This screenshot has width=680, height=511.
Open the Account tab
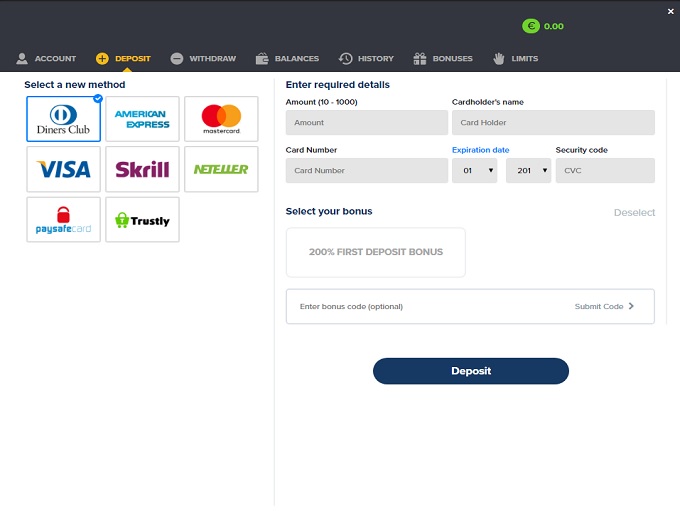[x=46, y=59]
